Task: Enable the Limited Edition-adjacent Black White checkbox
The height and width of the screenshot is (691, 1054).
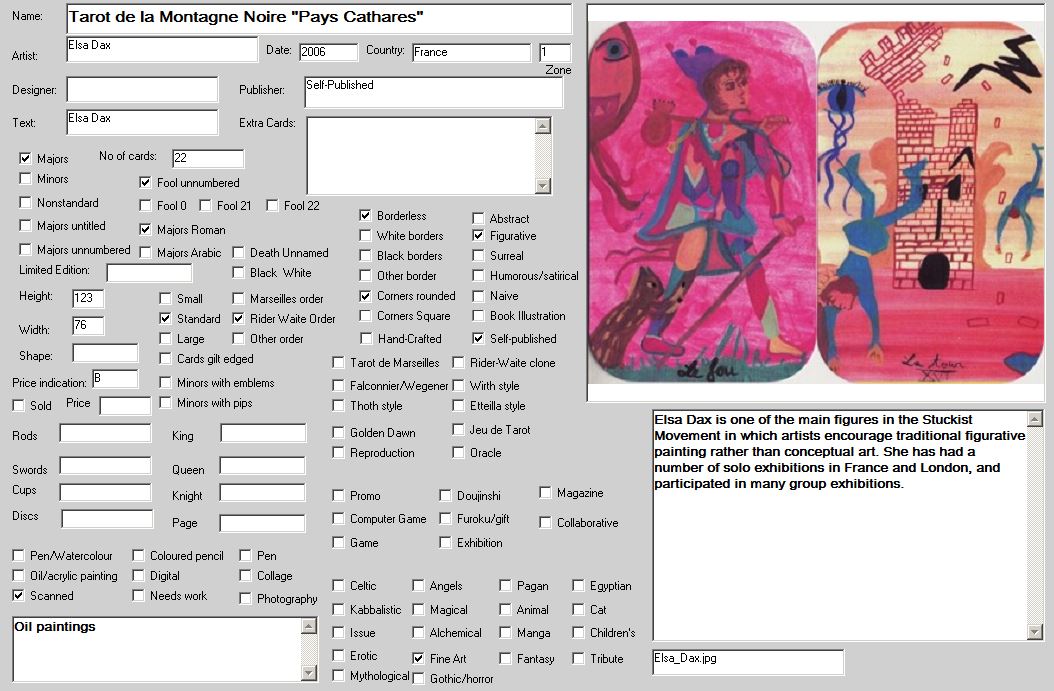Action: [239, 273]
